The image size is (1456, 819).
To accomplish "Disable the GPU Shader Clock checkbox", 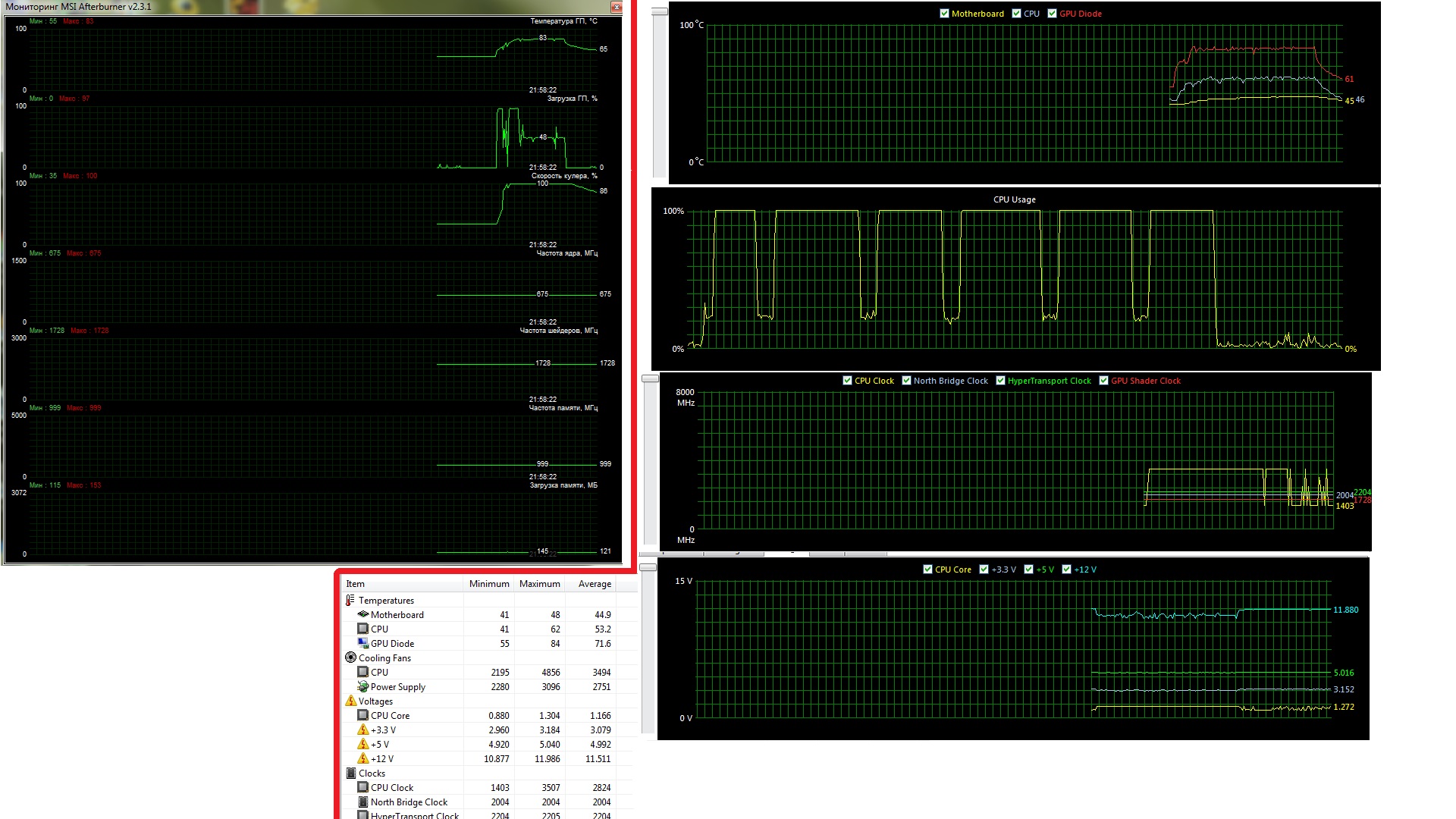I will pos(1103,381).
